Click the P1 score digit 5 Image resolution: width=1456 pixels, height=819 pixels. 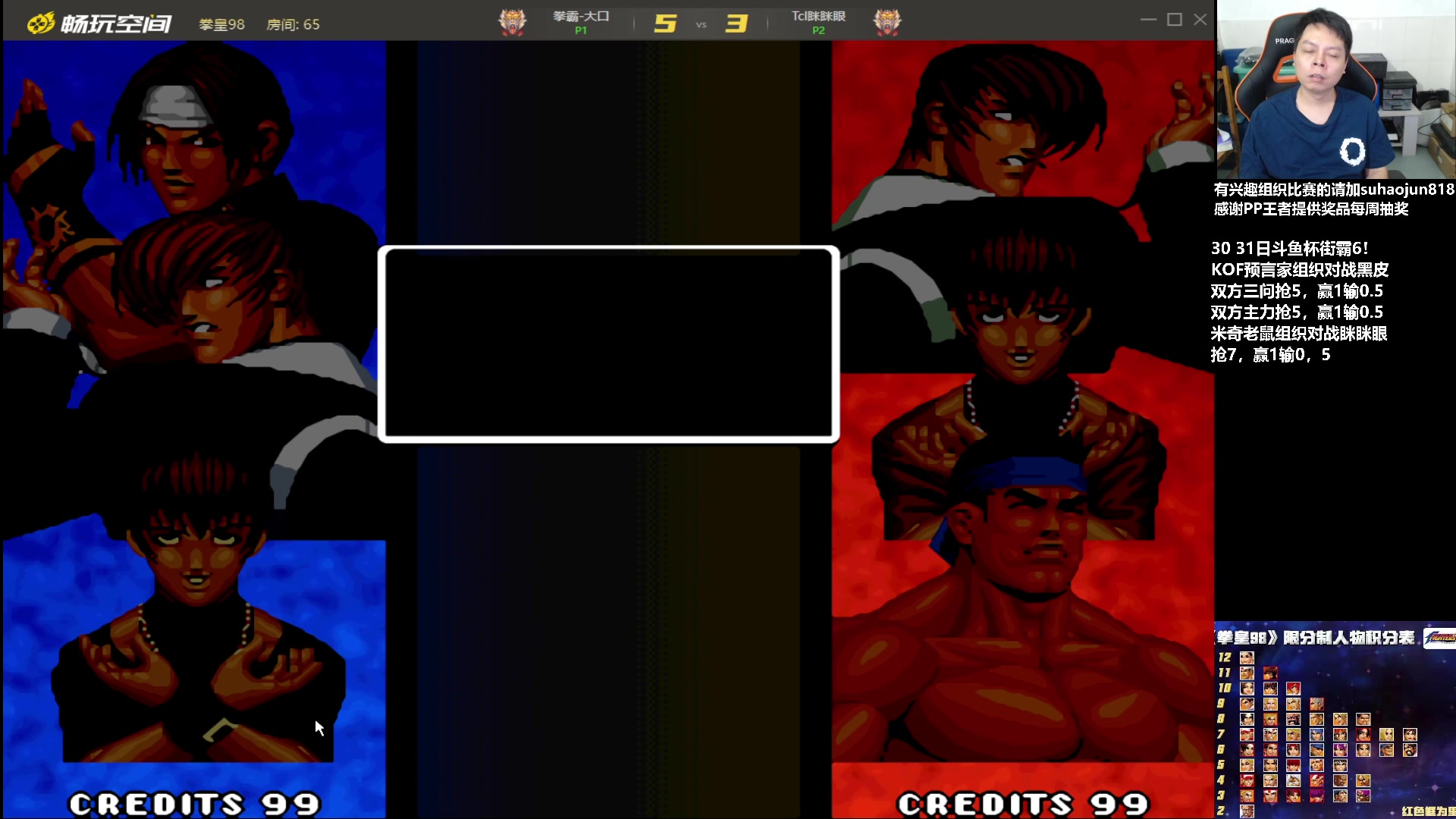[x=665, y=24]
